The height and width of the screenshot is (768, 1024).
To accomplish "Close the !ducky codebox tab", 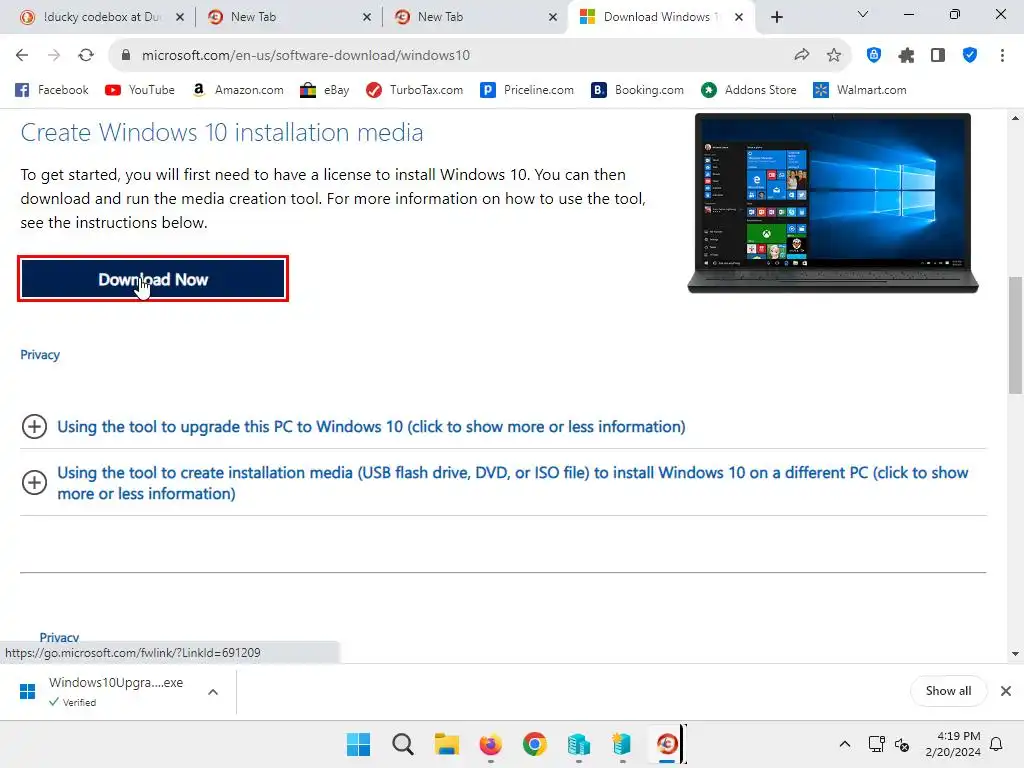I will 180,18.
